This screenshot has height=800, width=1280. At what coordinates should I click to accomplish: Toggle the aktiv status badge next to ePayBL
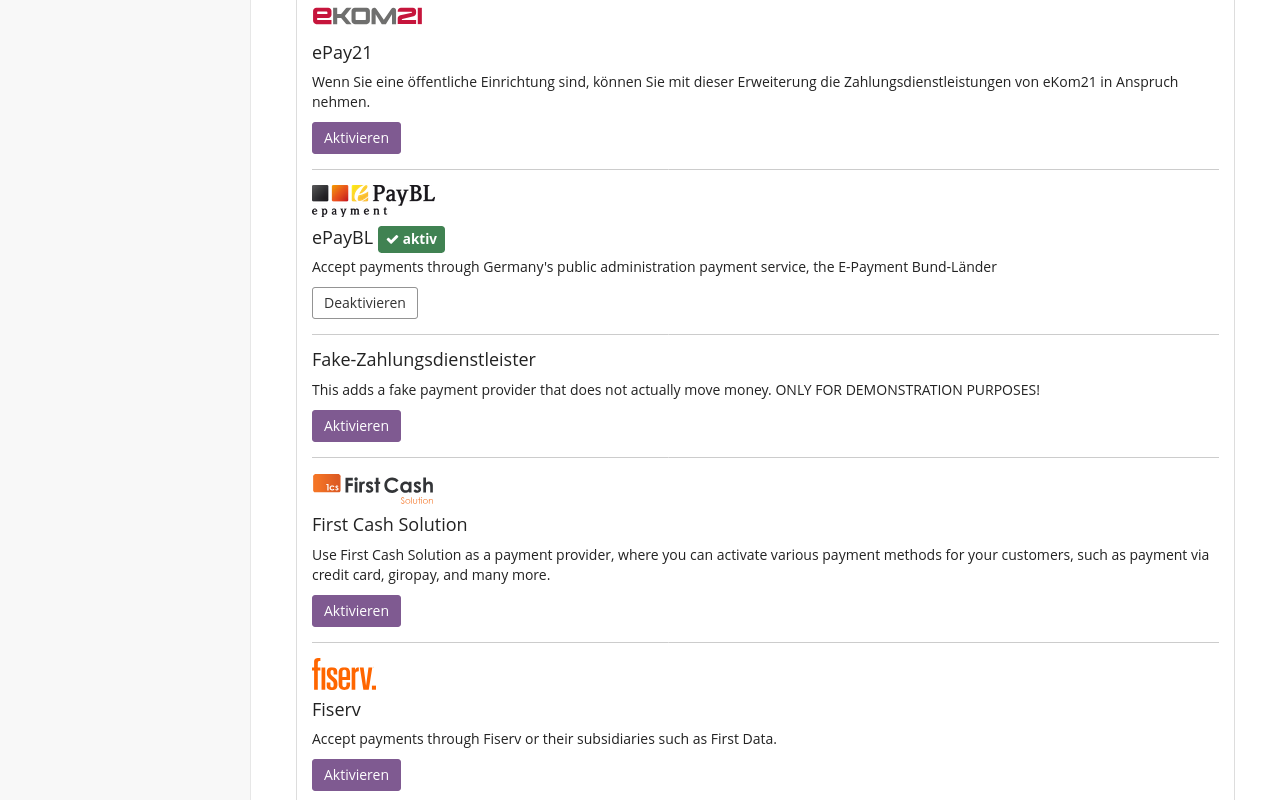tap(411, 239)
